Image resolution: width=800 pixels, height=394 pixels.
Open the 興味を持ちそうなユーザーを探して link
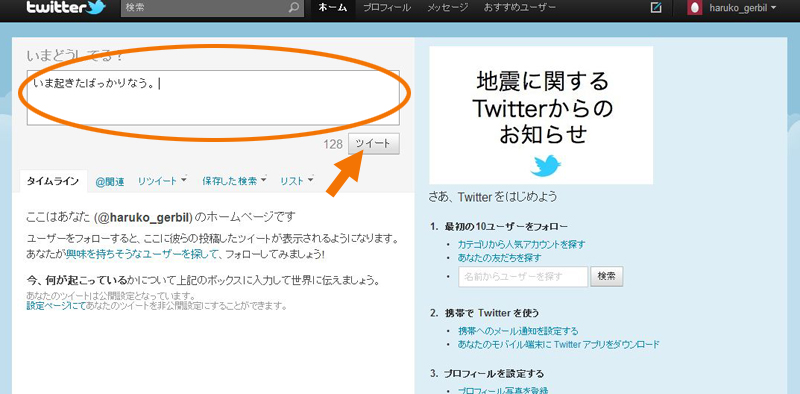click(x=142, y=254)
